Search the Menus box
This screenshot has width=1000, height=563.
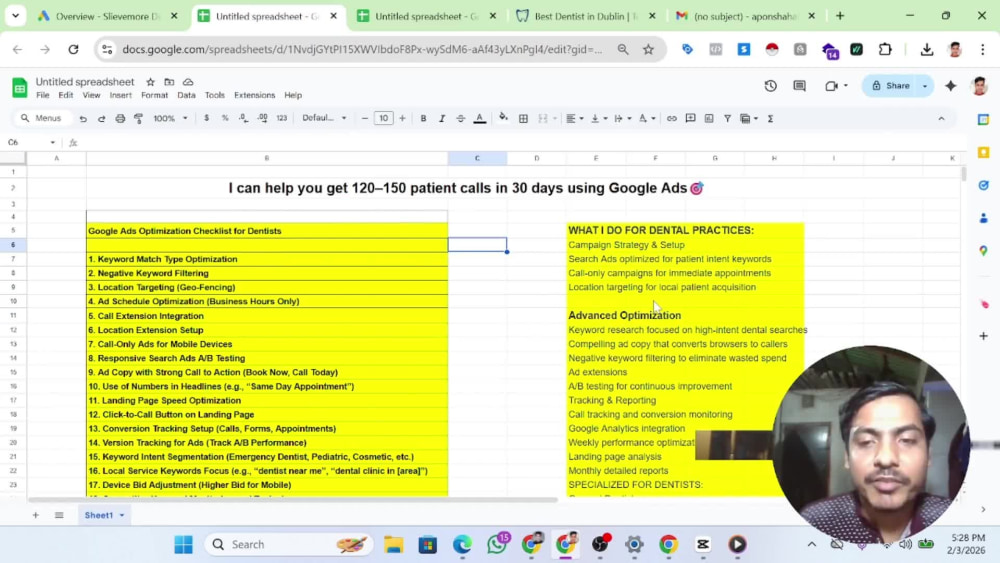41,119
